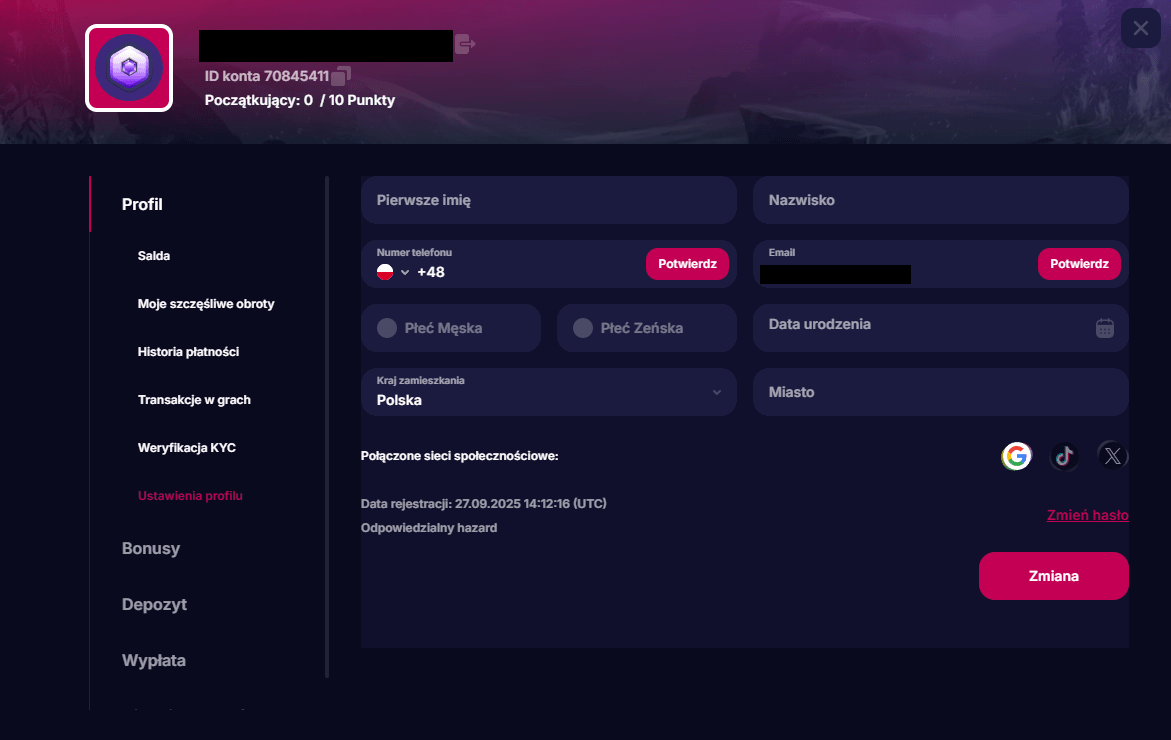Open the Zmień hasło link
Image resolution: width=1171 pixels, height=740 pixels.
tap(1087, 514)
